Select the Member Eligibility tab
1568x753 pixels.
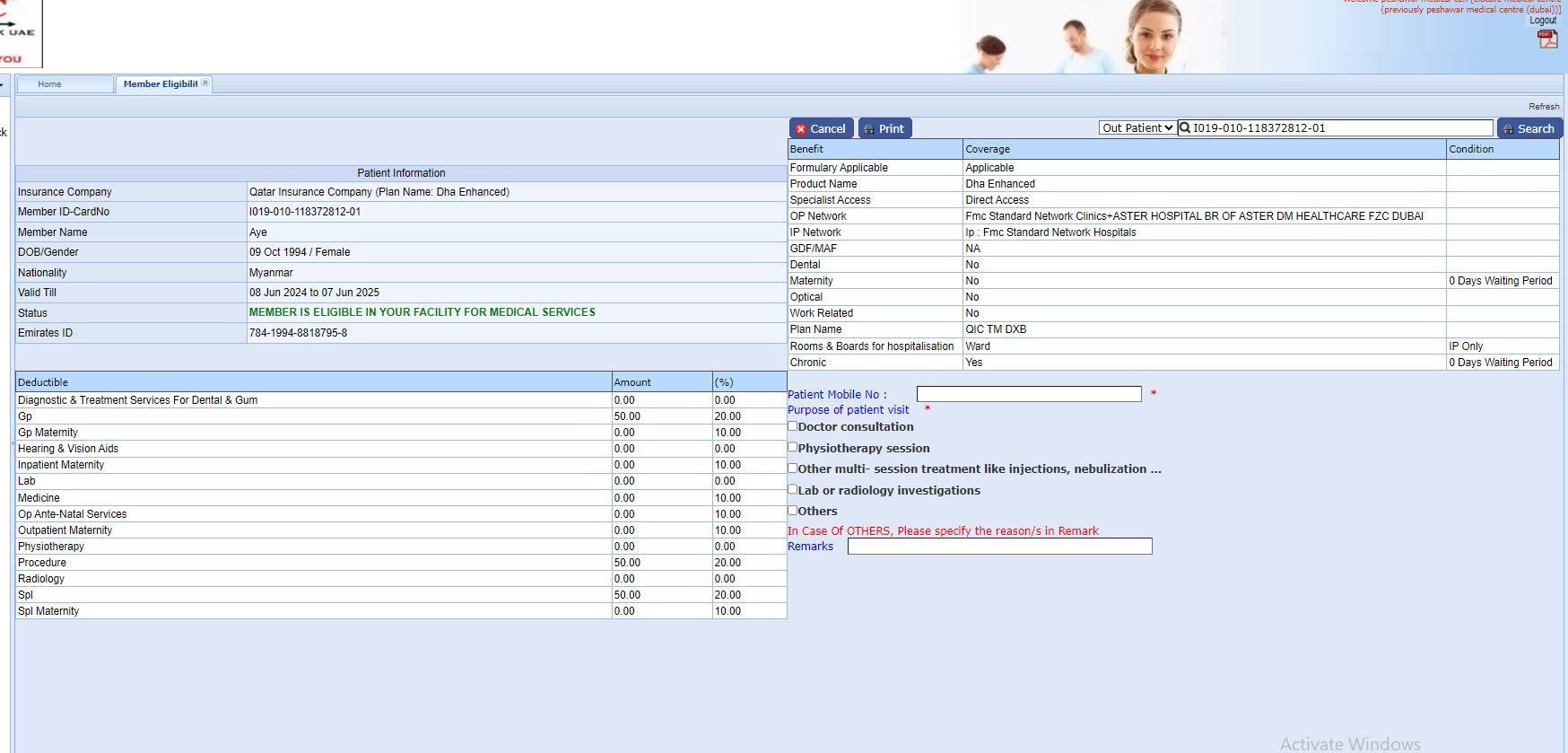coord(160,84)
